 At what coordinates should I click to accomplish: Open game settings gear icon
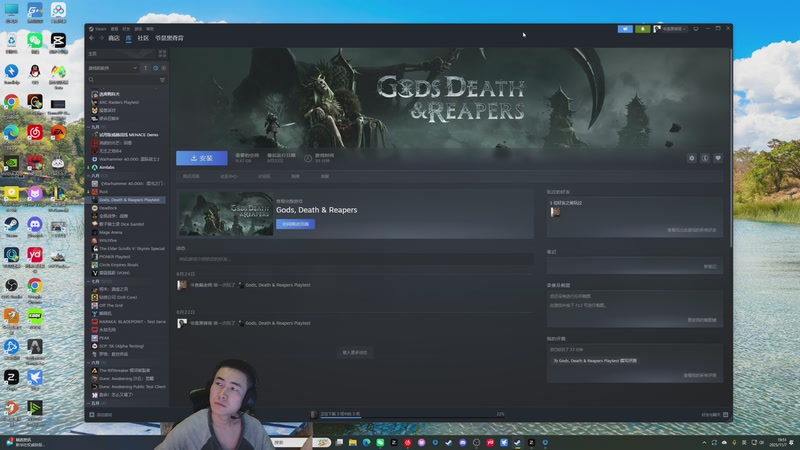(x=692, y=158)
